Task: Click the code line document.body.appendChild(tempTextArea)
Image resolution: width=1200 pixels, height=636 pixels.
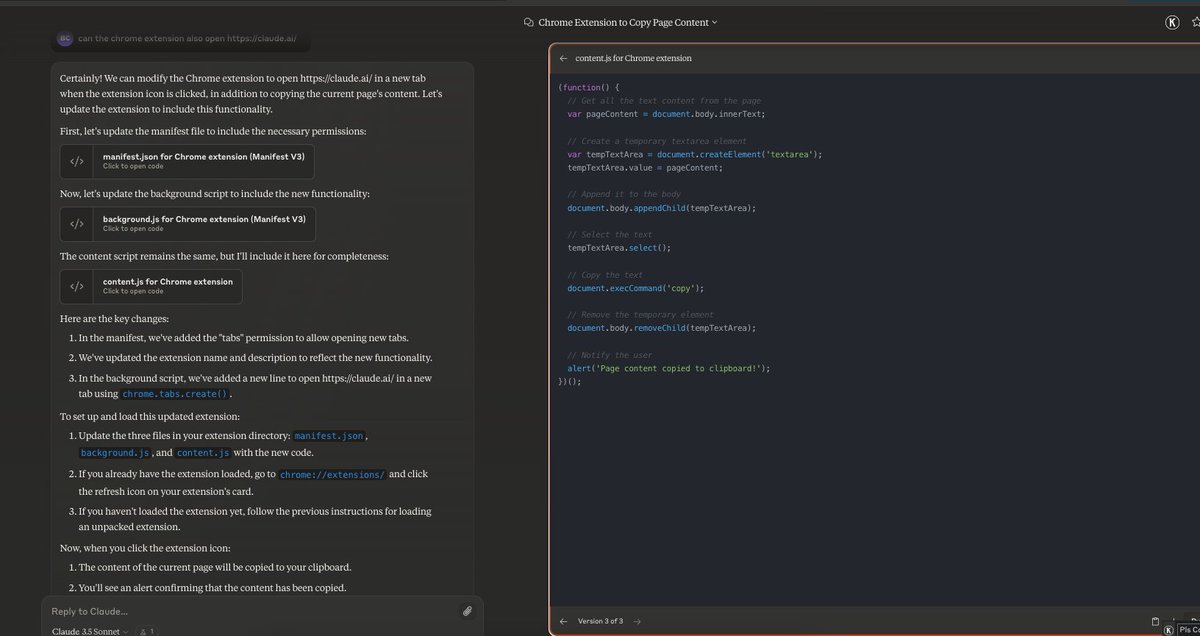Action: [x=662, y=207]
